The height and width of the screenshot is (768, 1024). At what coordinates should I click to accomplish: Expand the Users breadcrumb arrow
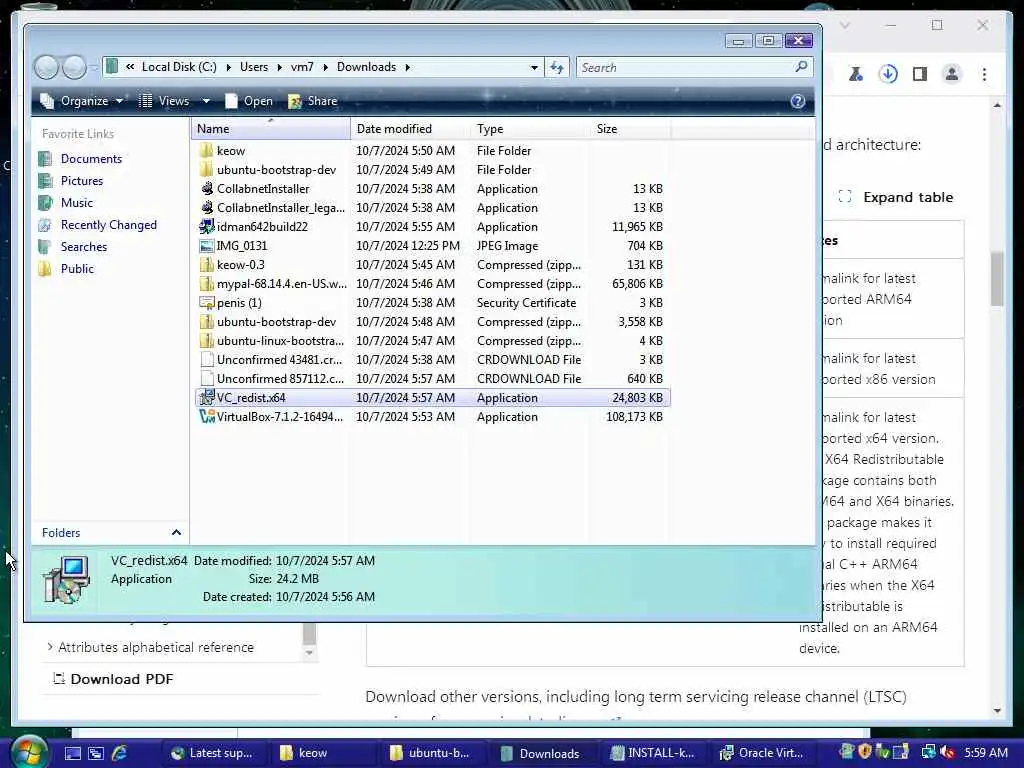pyautogui.click(x=280, y=67)
